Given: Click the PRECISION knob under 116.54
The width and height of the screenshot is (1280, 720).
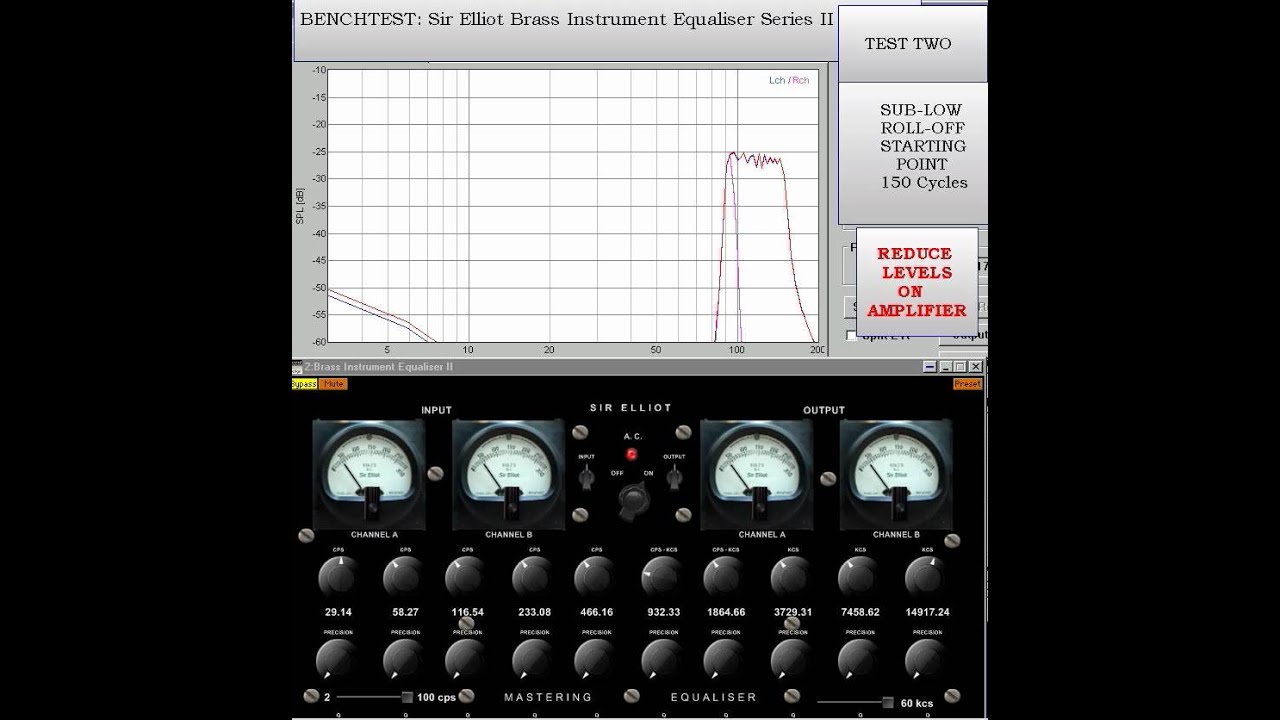Looking at the screenshot, I should click(466, 659).
